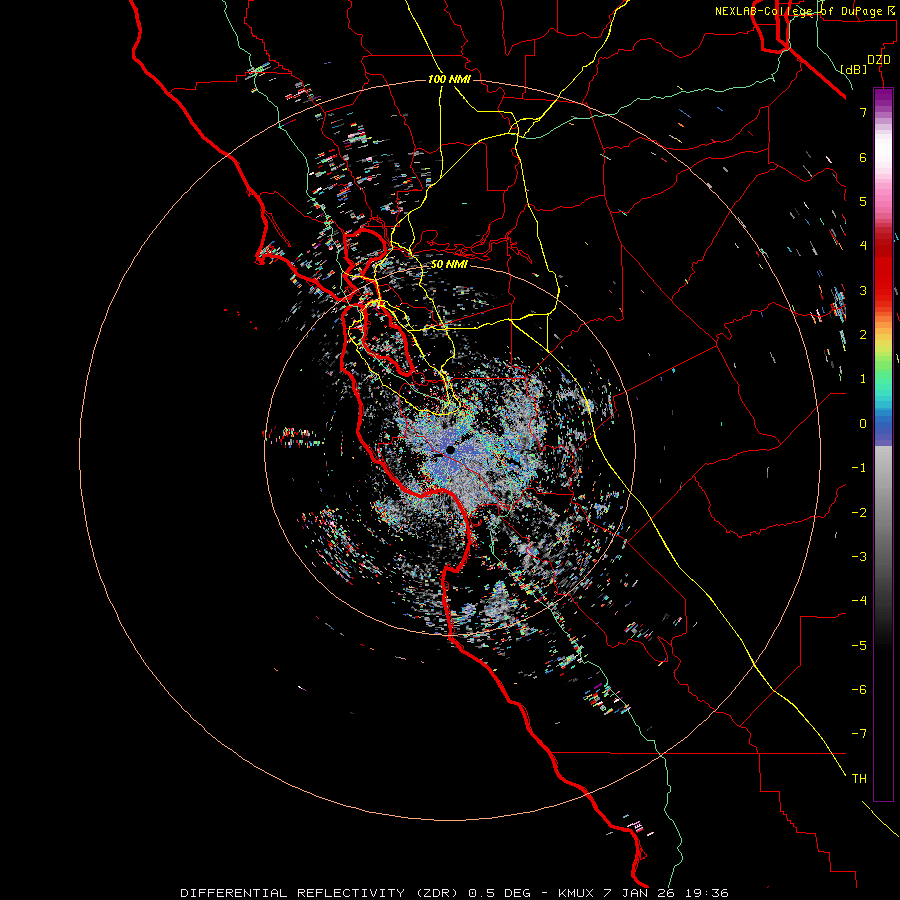Click the 5 value on color scale

tap(863, 201)
